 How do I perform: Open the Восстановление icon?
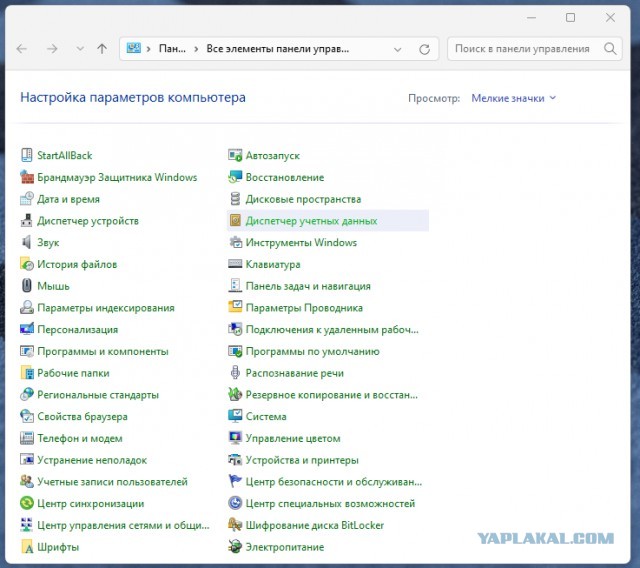[x=235, y=177]
